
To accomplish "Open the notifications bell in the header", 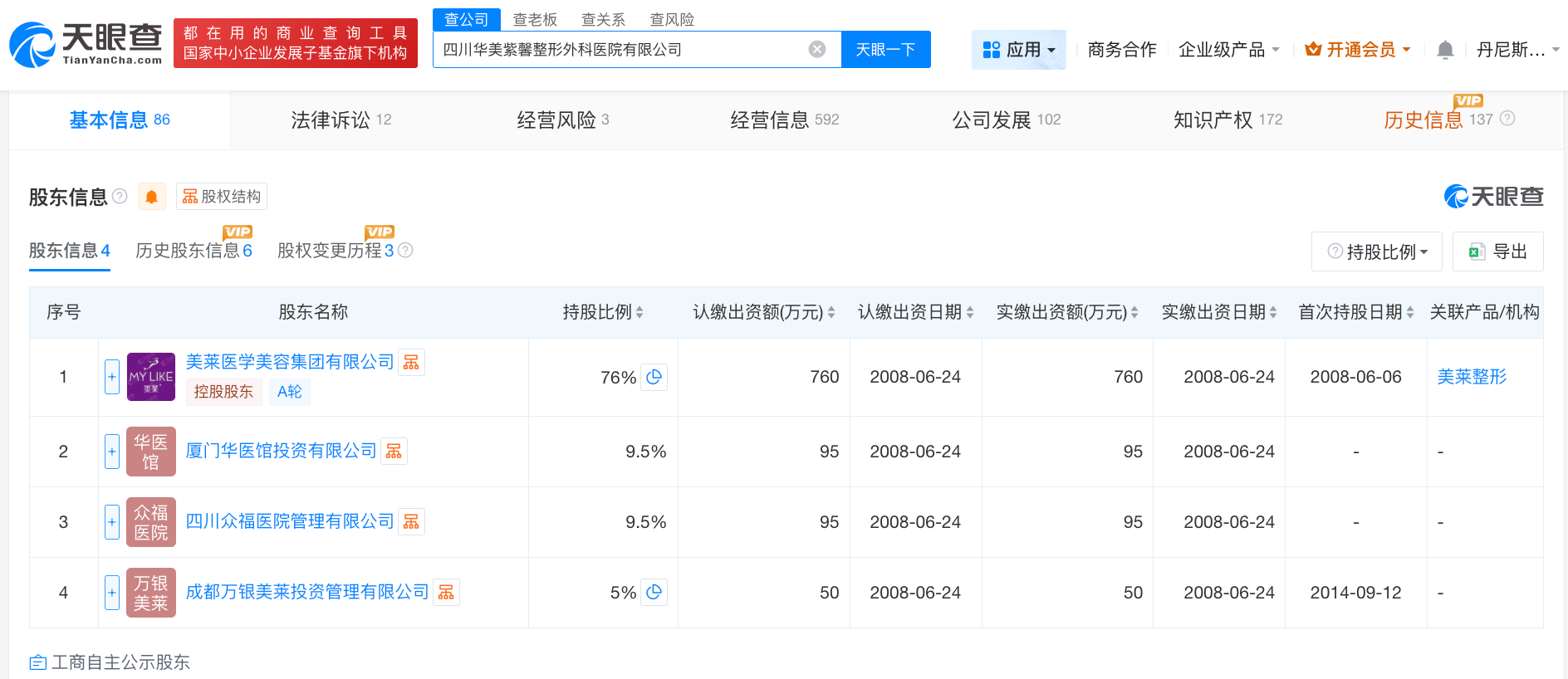I will pos(1445,50).
